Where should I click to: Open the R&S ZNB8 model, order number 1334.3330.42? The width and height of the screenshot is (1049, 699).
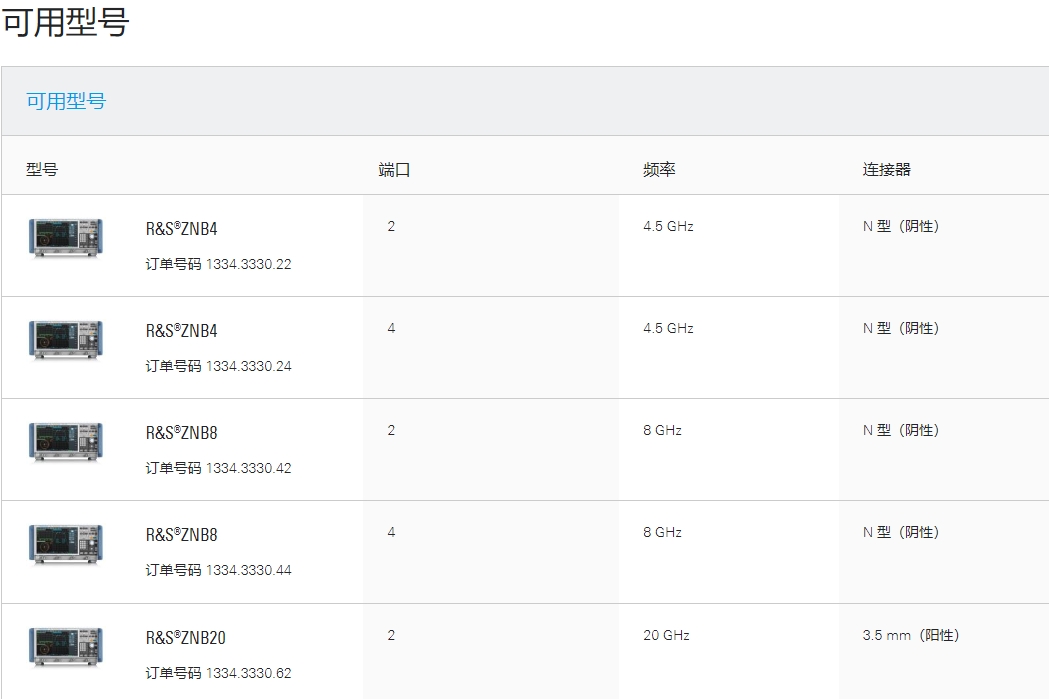tap(182, 433)
